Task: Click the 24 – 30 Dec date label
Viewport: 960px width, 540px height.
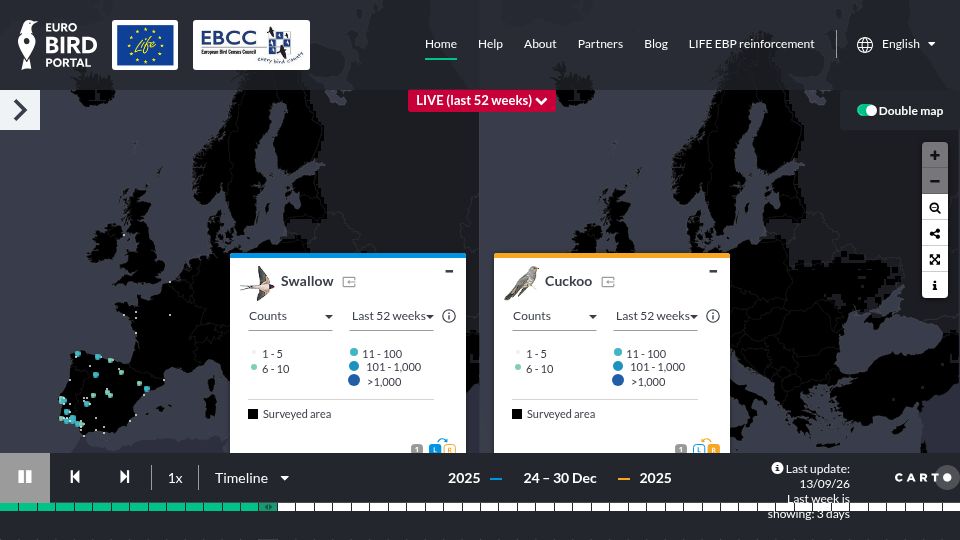Action: point(560,478)
